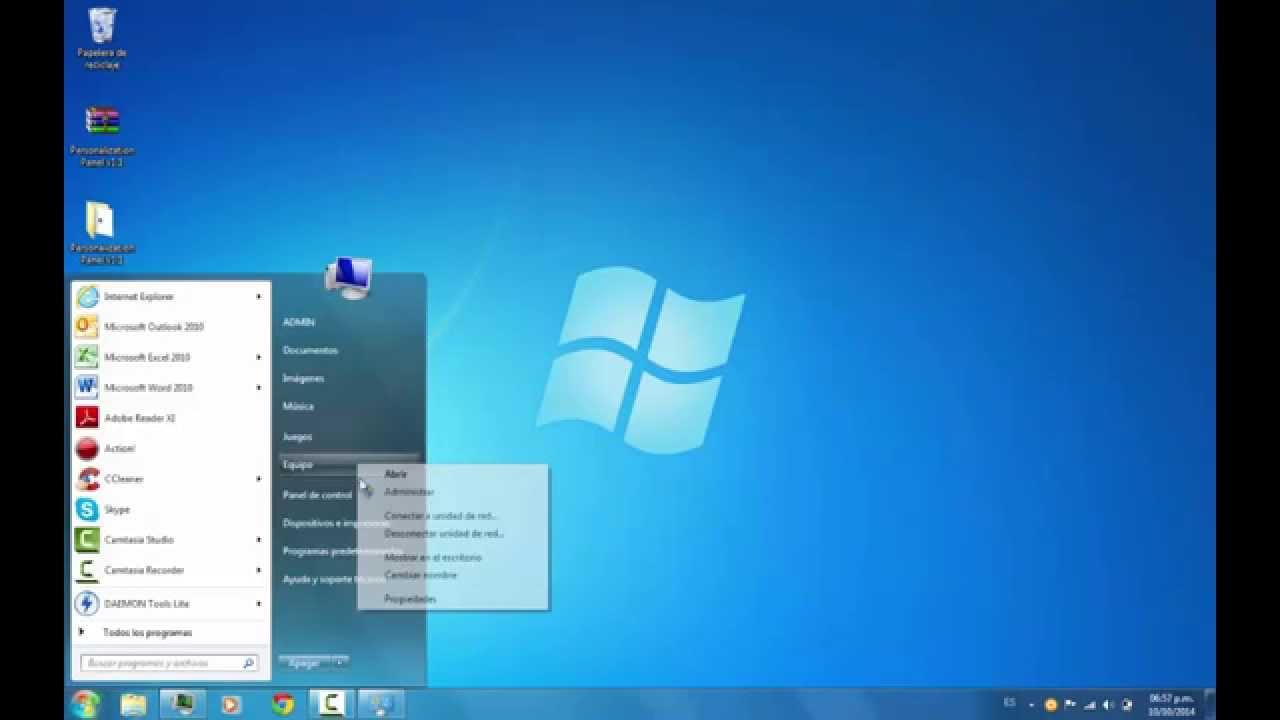
Task: Open Documentos from Start menu
Action: tap(310, 350)
